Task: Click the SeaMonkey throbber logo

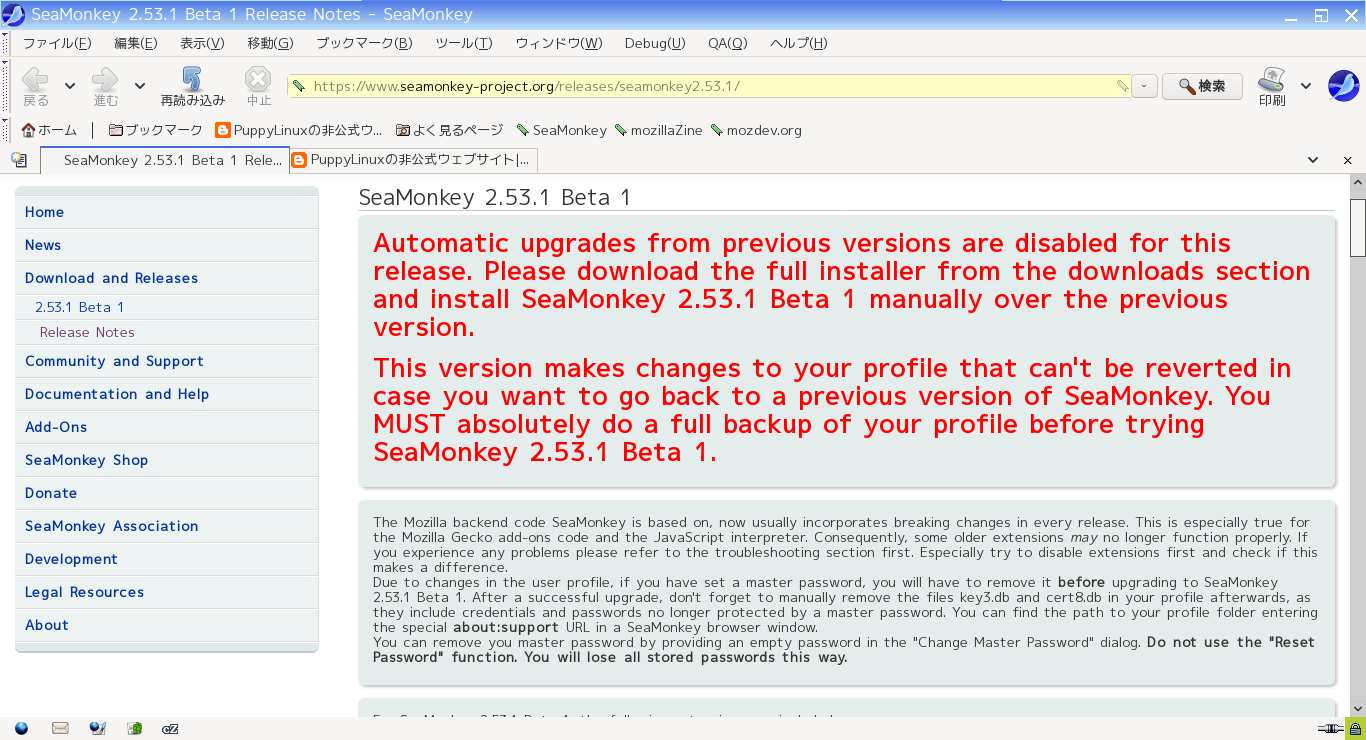Action: (x=1343, y=86)
